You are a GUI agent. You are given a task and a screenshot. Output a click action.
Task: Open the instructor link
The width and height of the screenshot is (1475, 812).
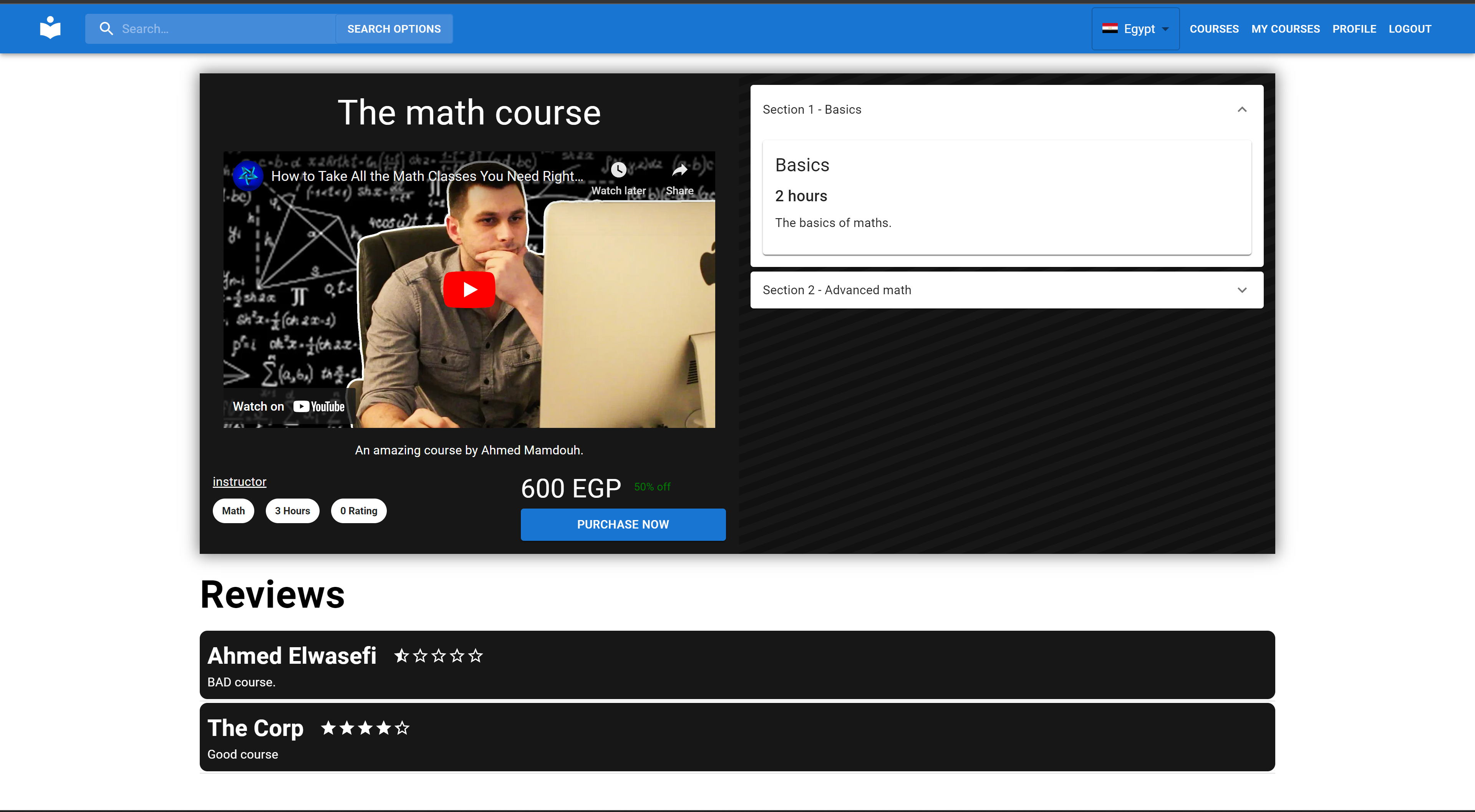coord(239,482)
